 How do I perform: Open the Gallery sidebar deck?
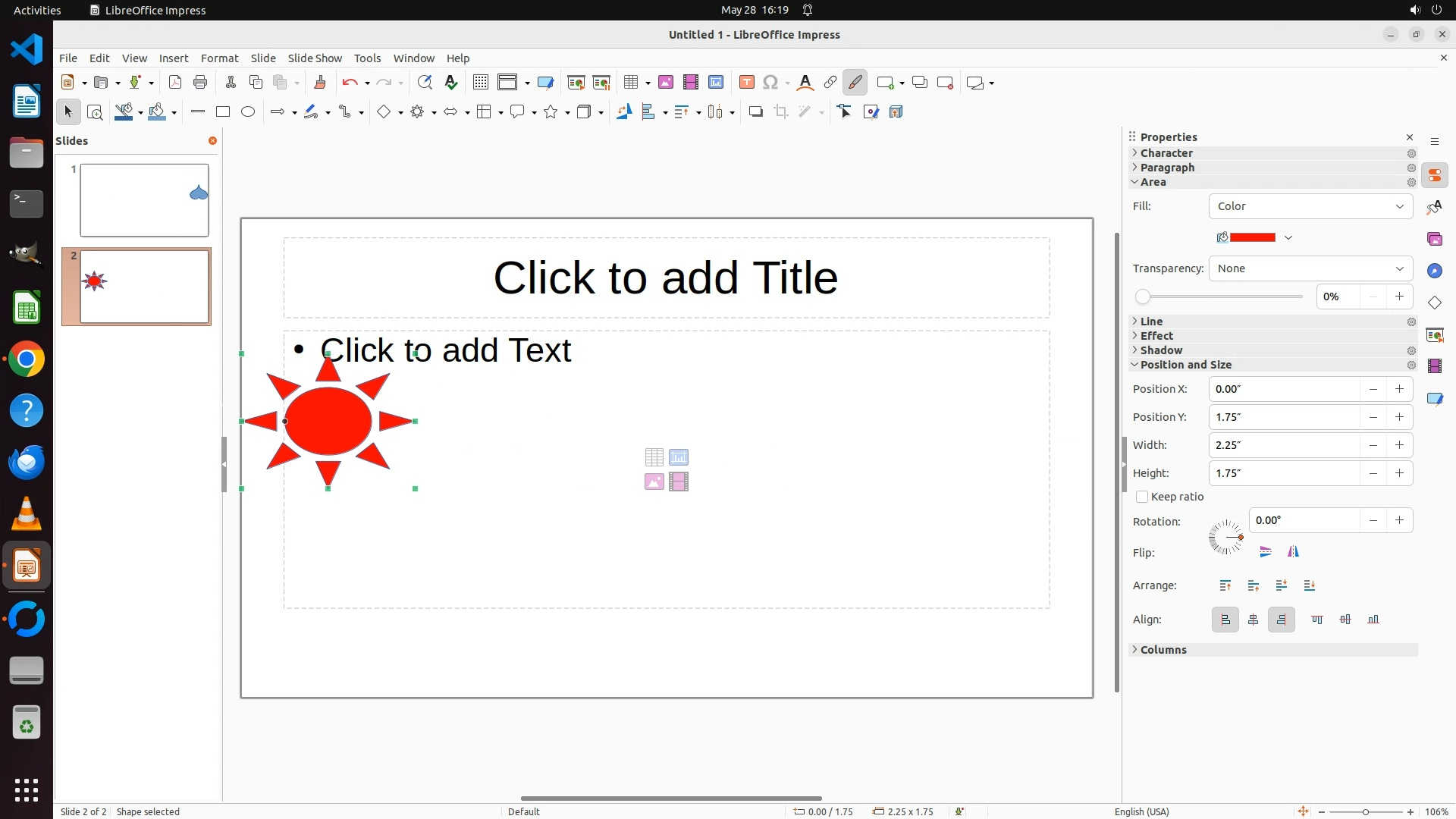[x=1434, y=240]
